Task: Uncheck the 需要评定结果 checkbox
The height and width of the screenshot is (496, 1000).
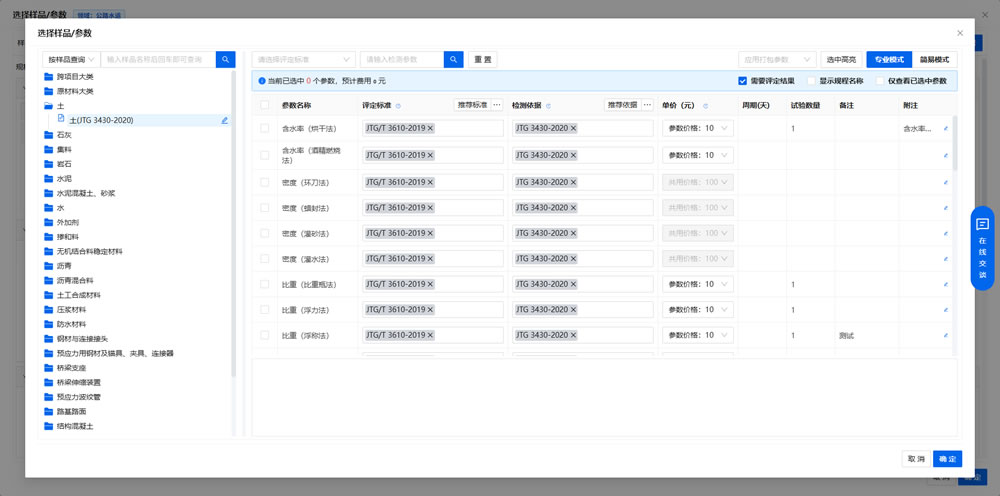Action: click(x=743, y=81)
